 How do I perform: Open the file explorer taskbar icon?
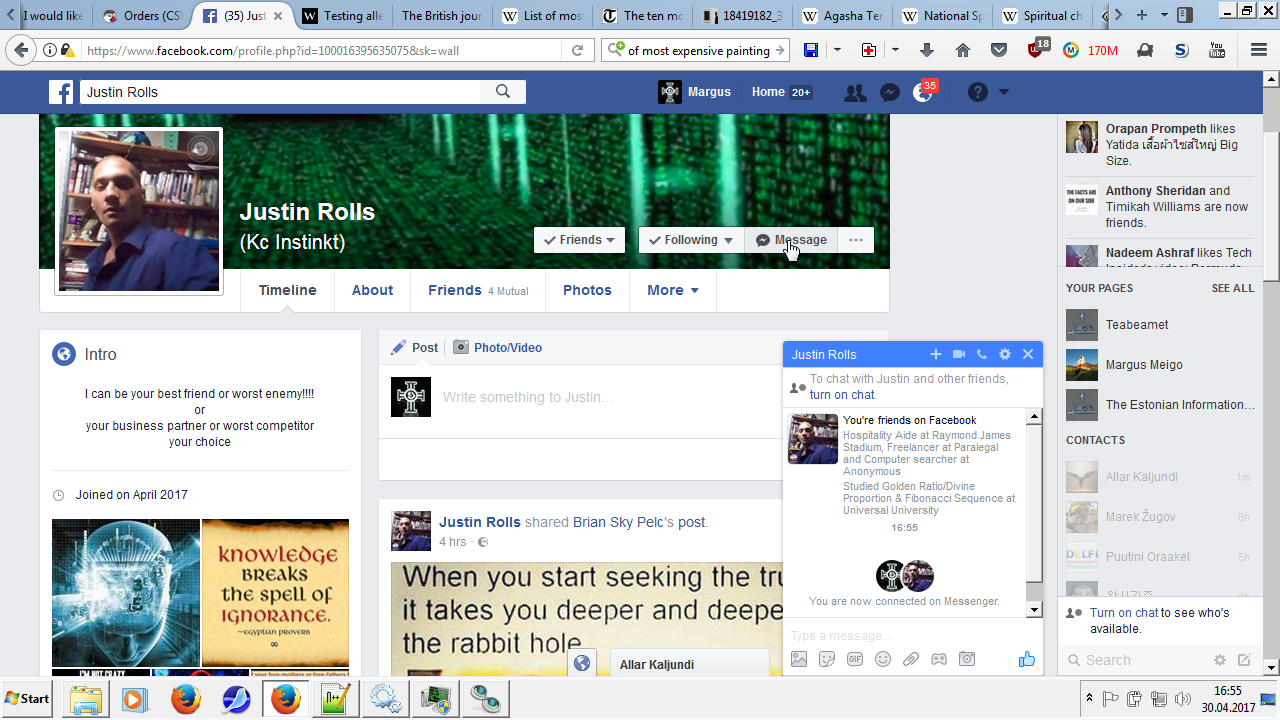85,699
